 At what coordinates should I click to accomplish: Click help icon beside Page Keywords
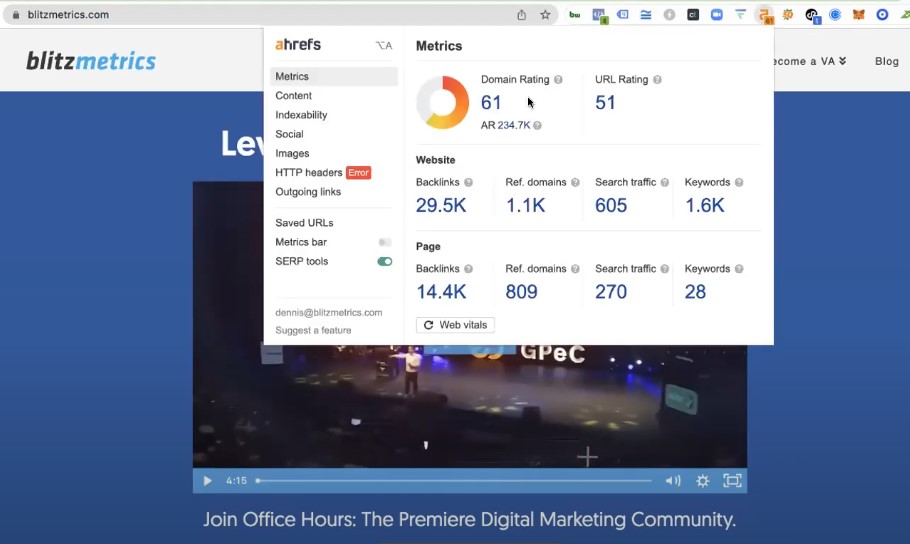point(739,269)
